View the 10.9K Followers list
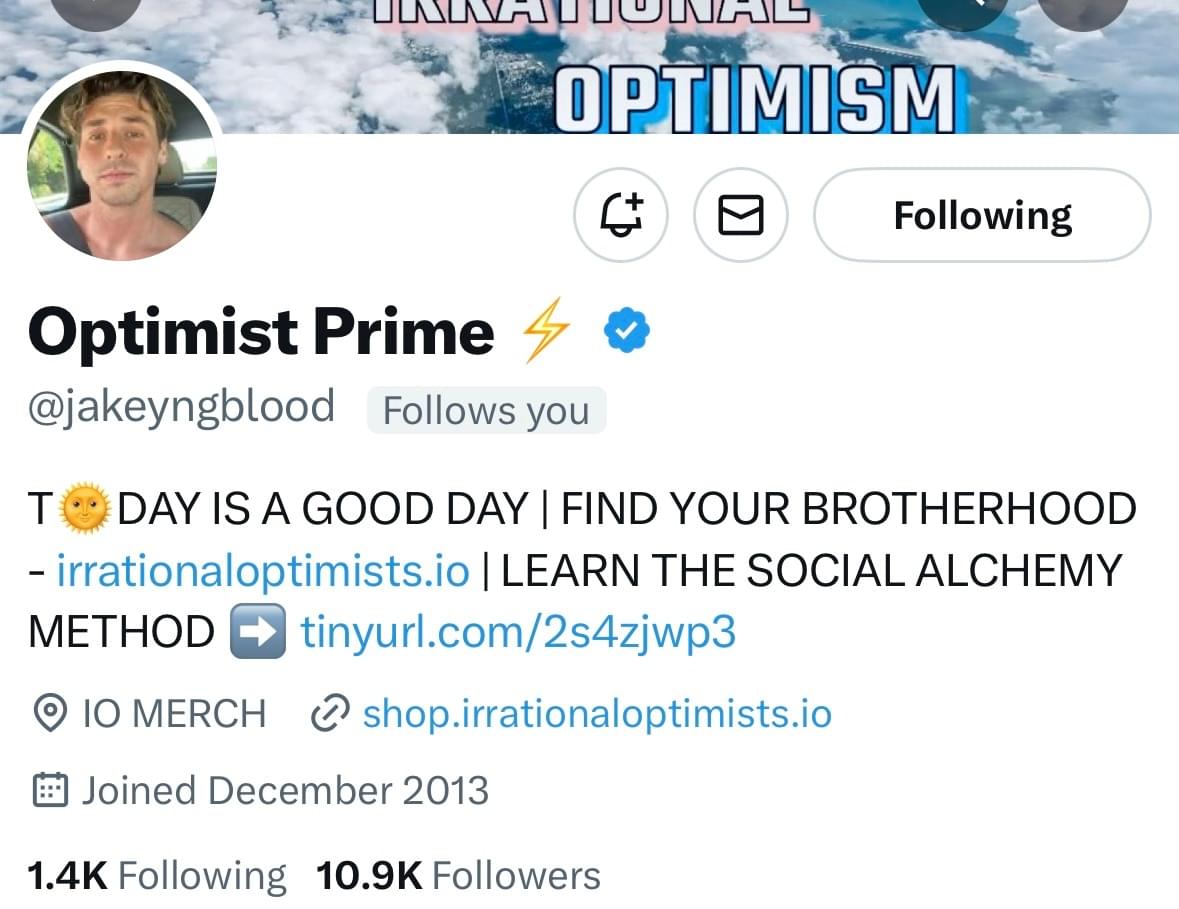The image size is (1179, 909). click(458, 876)
